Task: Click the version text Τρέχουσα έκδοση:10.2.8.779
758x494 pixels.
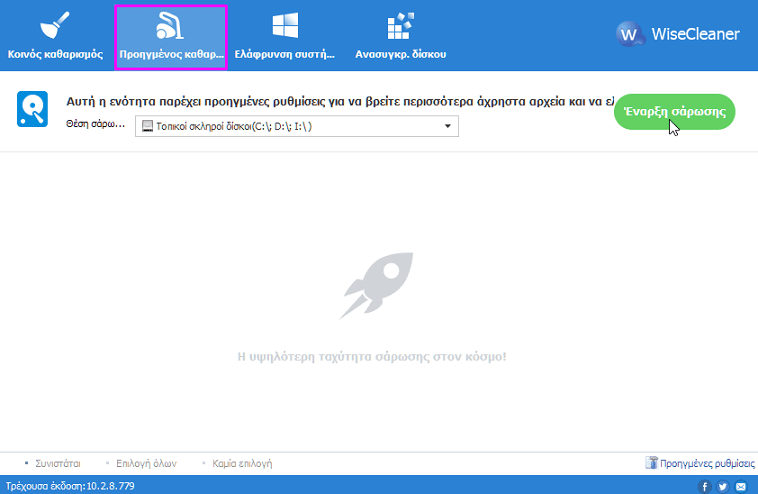Action: [70, 486]
